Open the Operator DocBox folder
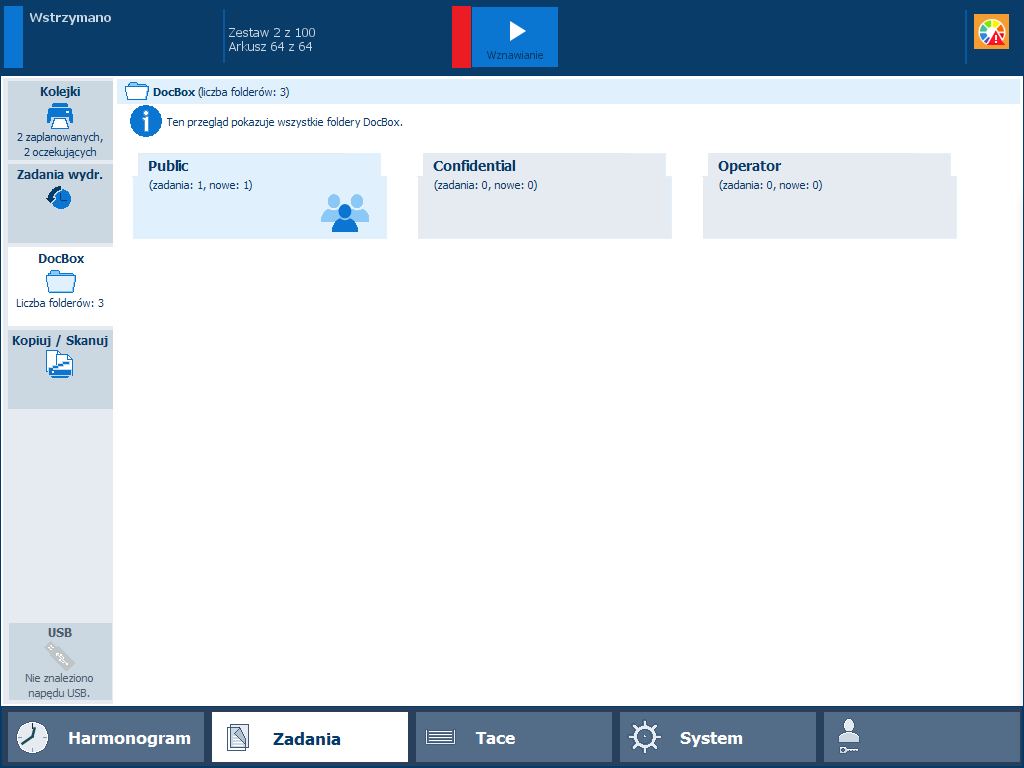1024x768 pixels. coord(829,196)
